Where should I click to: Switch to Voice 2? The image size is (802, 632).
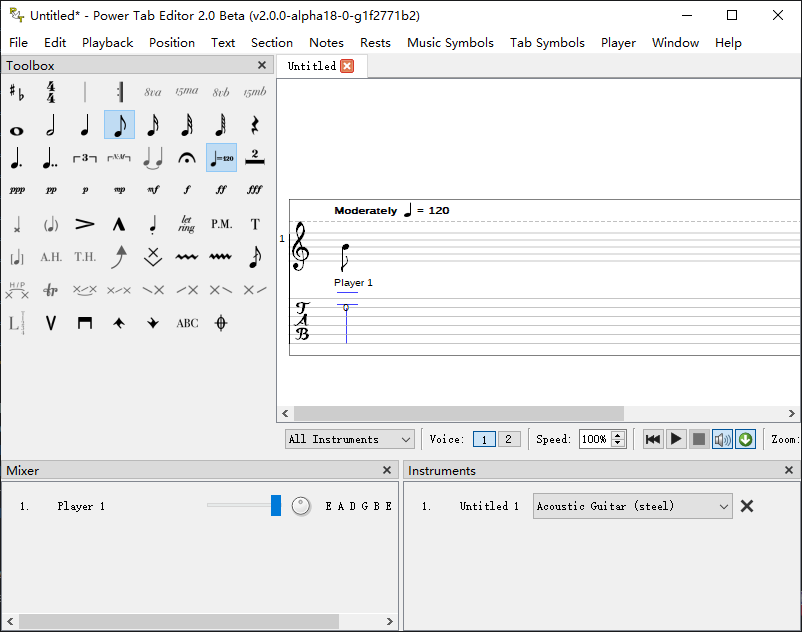pos(508,439)
